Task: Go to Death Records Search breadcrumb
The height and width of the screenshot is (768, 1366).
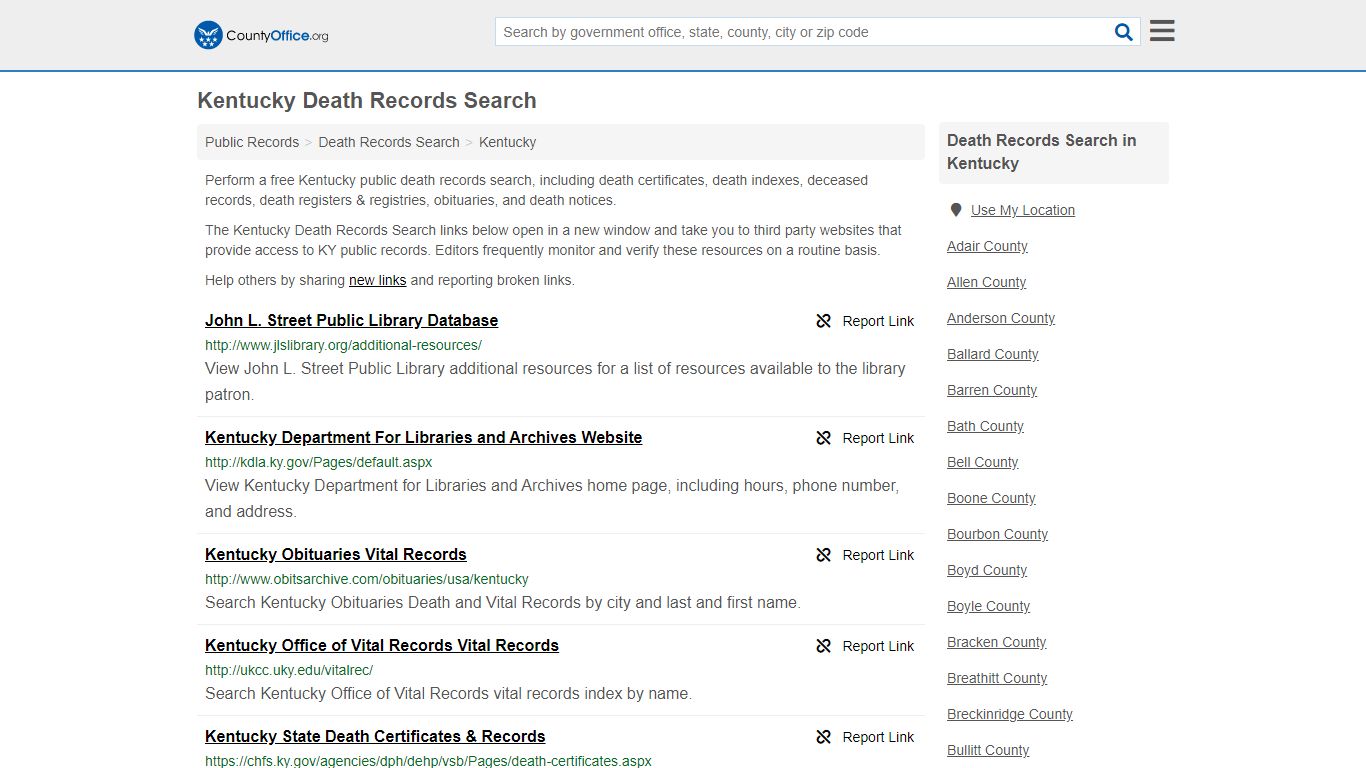Action: (x=389, y=142)
